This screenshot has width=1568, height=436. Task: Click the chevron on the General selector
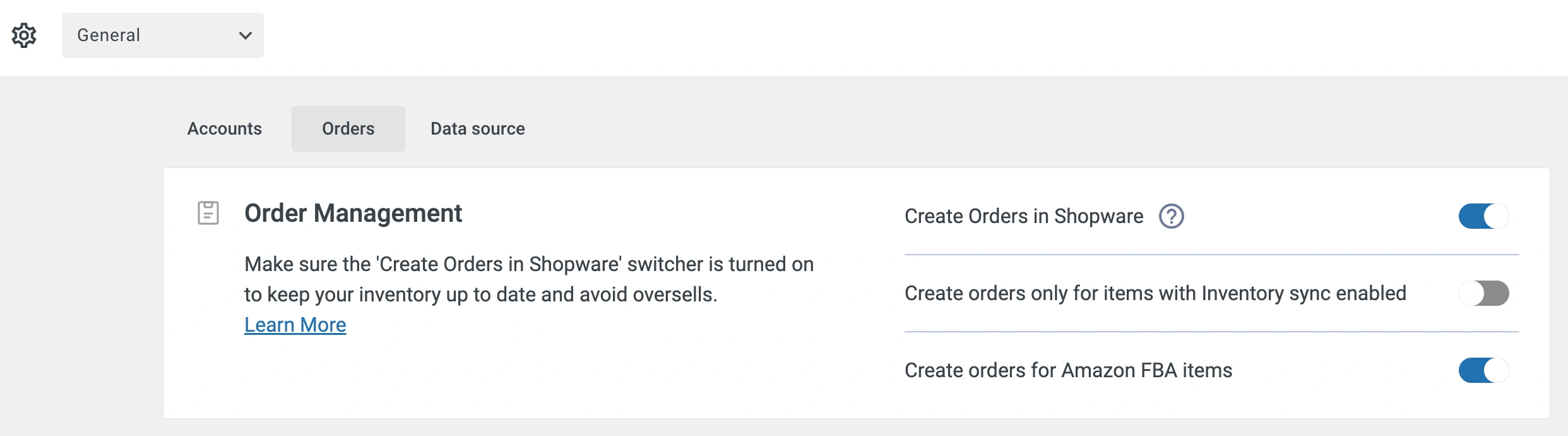pyautogui.click(x=246, y=36)
